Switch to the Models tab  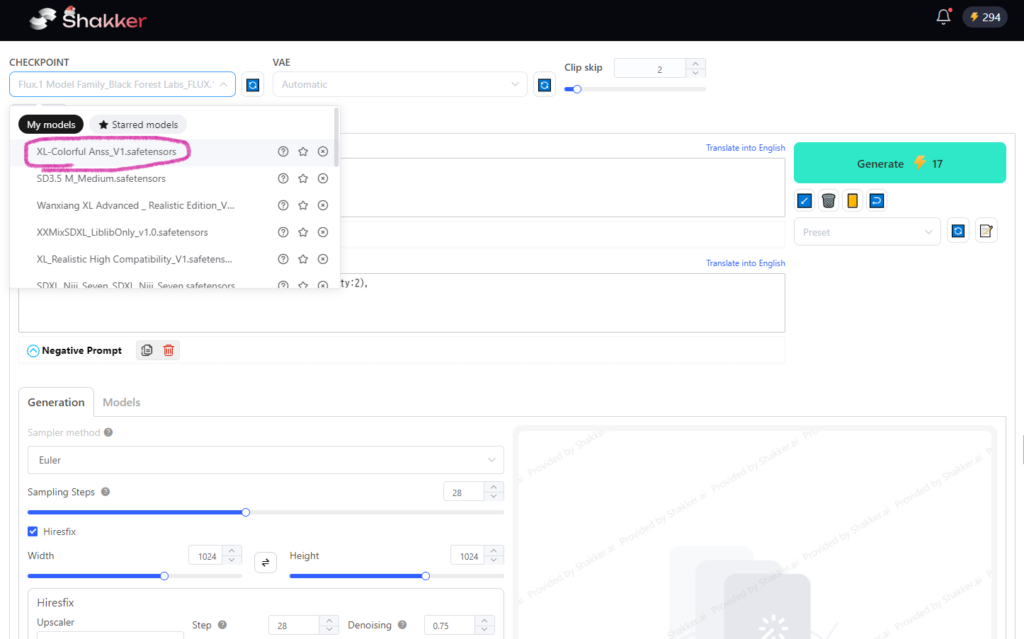coord(121,402)
